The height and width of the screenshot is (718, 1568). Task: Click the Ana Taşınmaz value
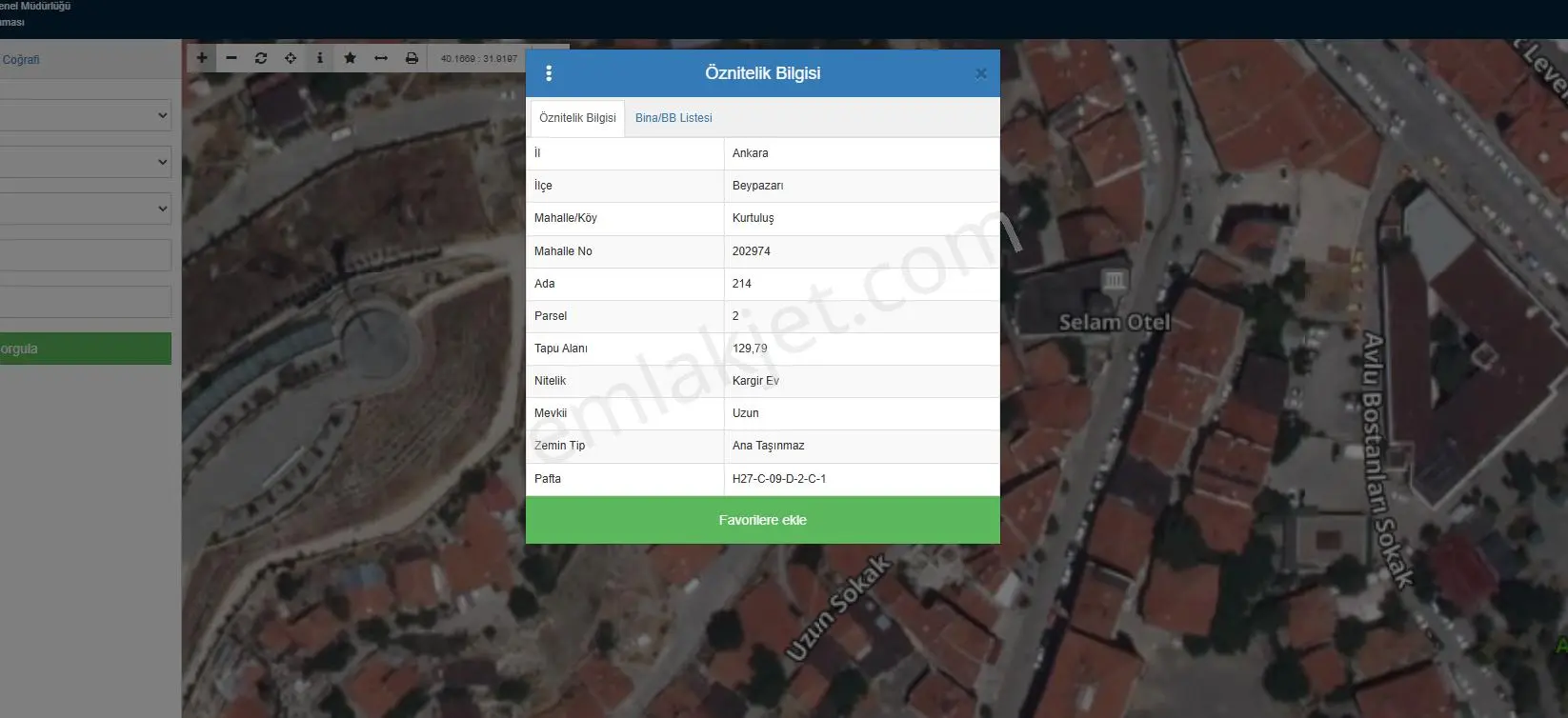tap(769, 446)
